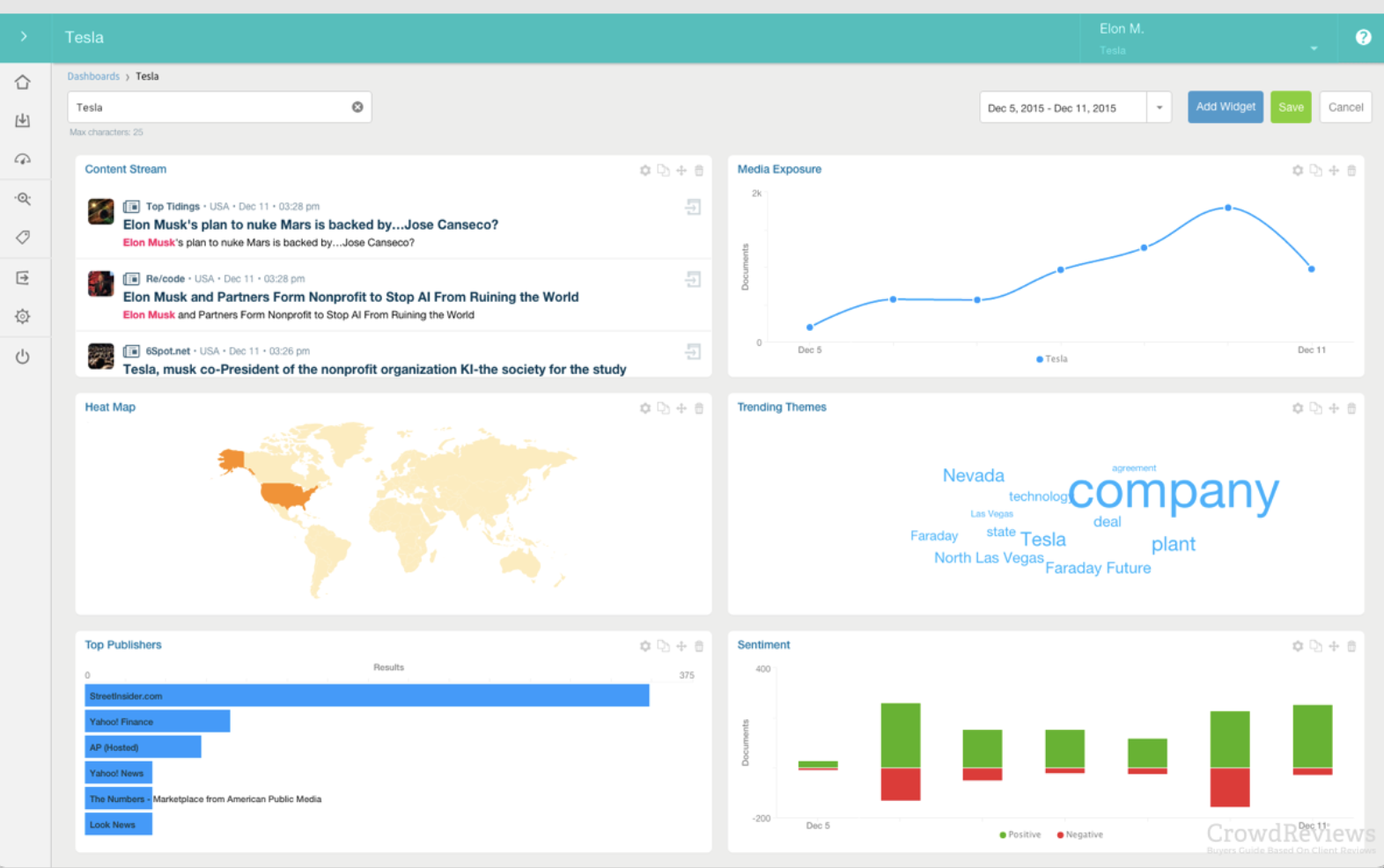Open the Nonprofit to Stop AI article headline
The height and width of the screenshot is (868, 1384).
[x=351, y=297]
